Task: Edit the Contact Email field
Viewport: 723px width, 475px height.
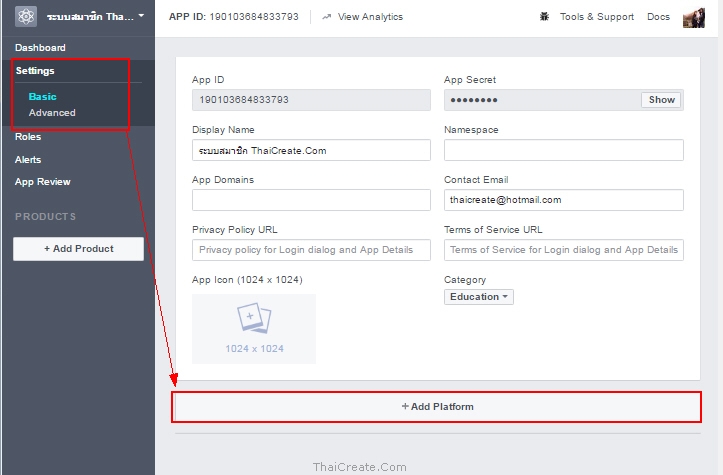Action: click(x=563, y=200)
